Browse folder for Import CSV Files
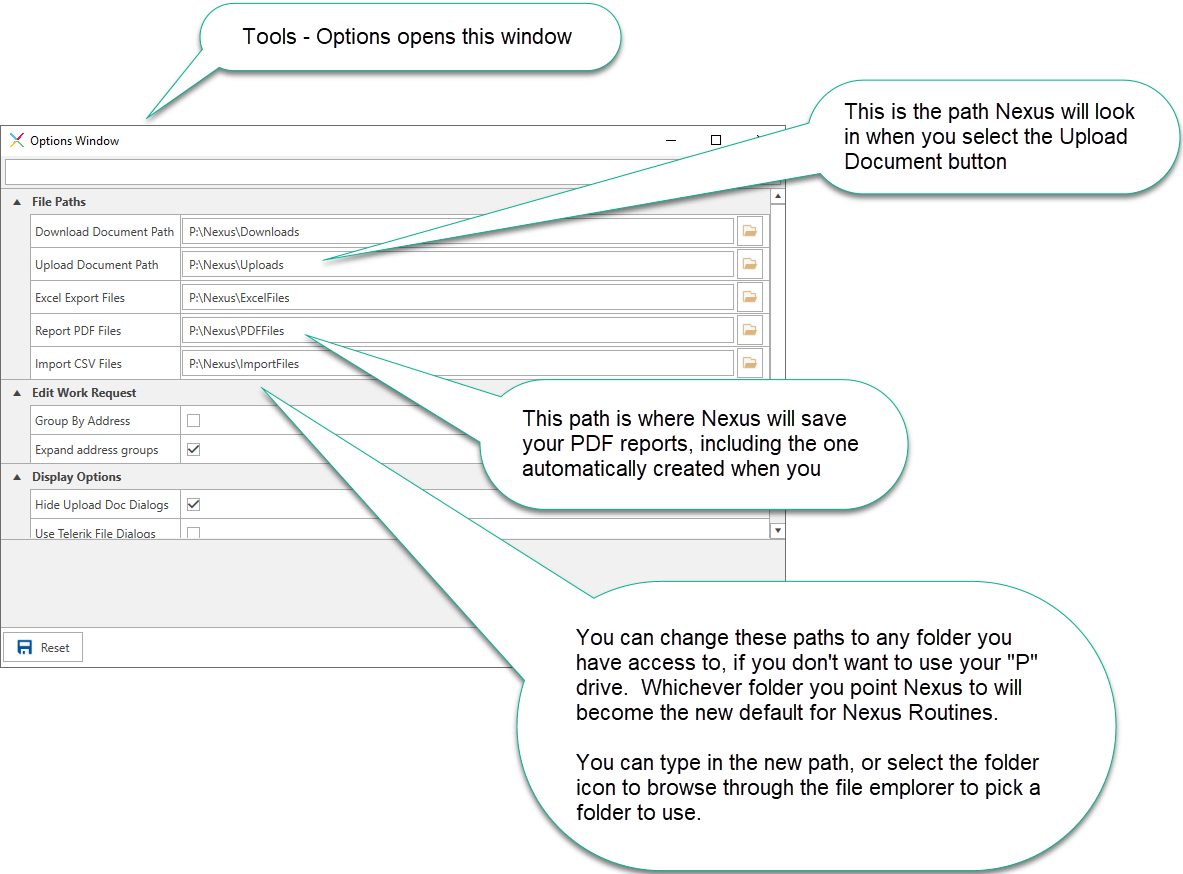This screenshot has height=874, width=1183. click(x=749, y=363)
